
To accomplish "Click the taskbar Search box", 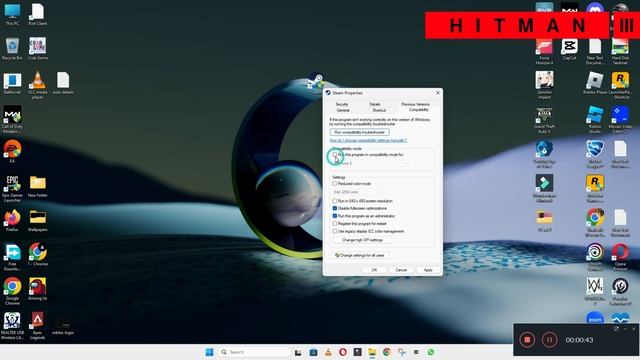I will point(254,352).
